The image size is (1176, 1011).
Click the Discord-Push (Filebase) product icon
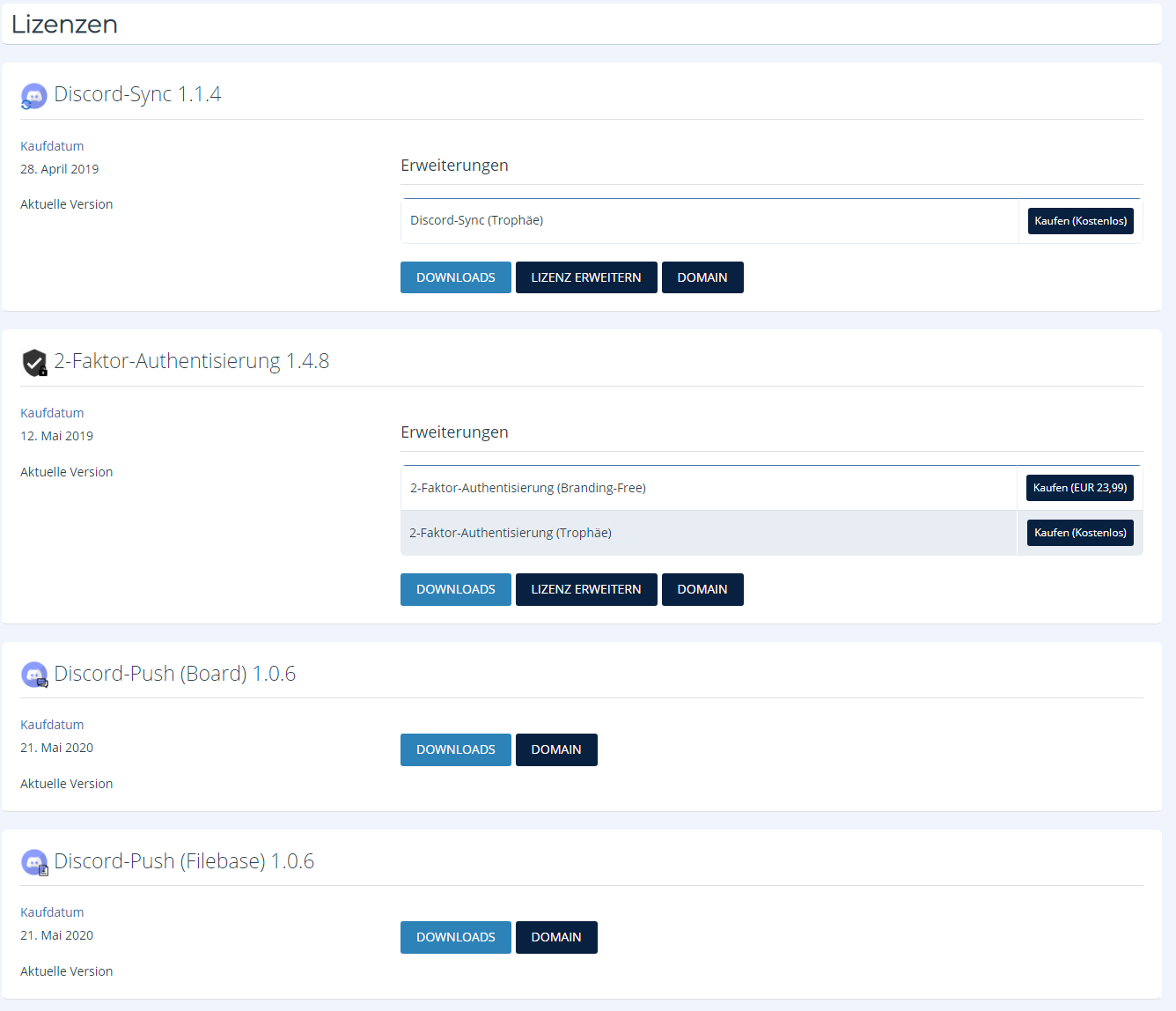click(x=33, y=863)
